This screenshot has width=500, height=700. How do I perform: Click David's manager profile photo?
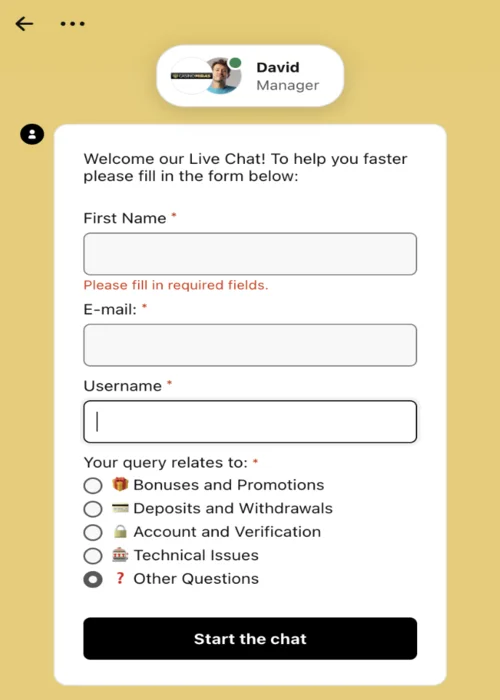click(x=224, y=75)
